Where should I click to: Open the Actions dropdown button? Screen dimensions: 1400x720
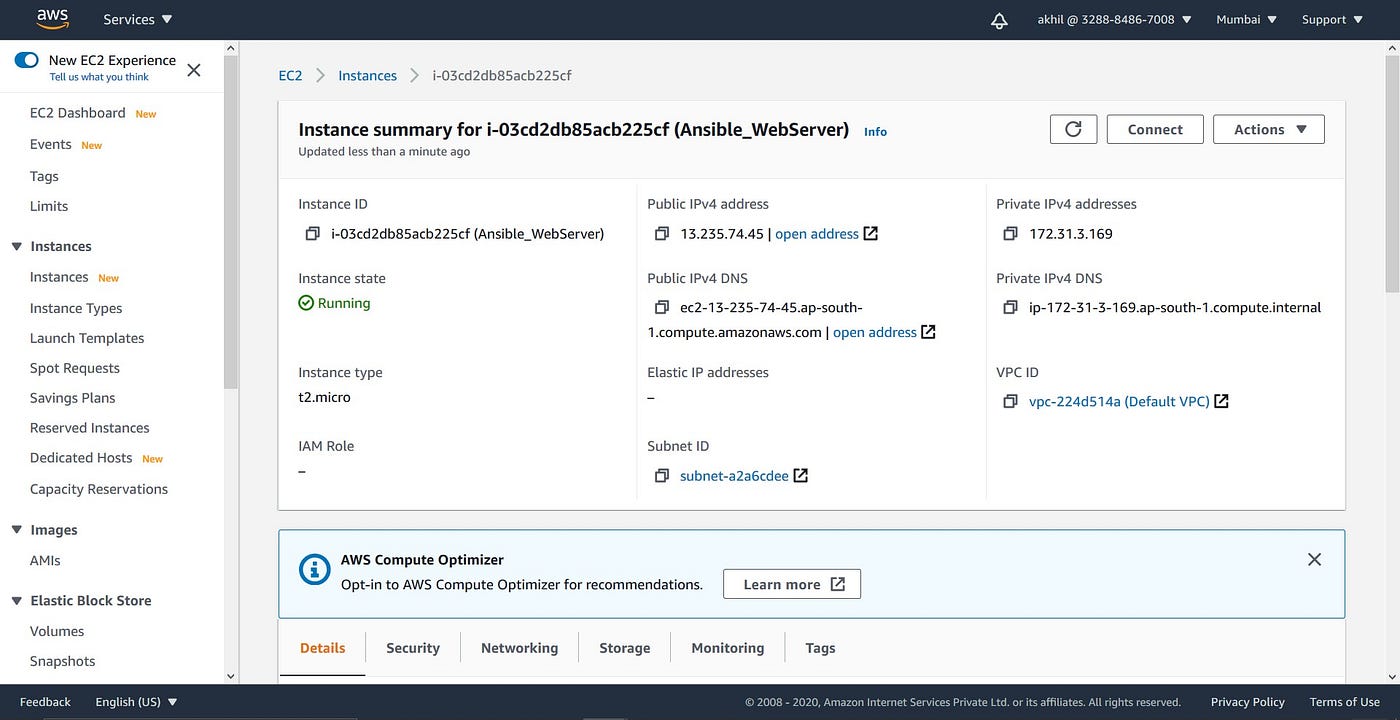(x=1269, y=129)
